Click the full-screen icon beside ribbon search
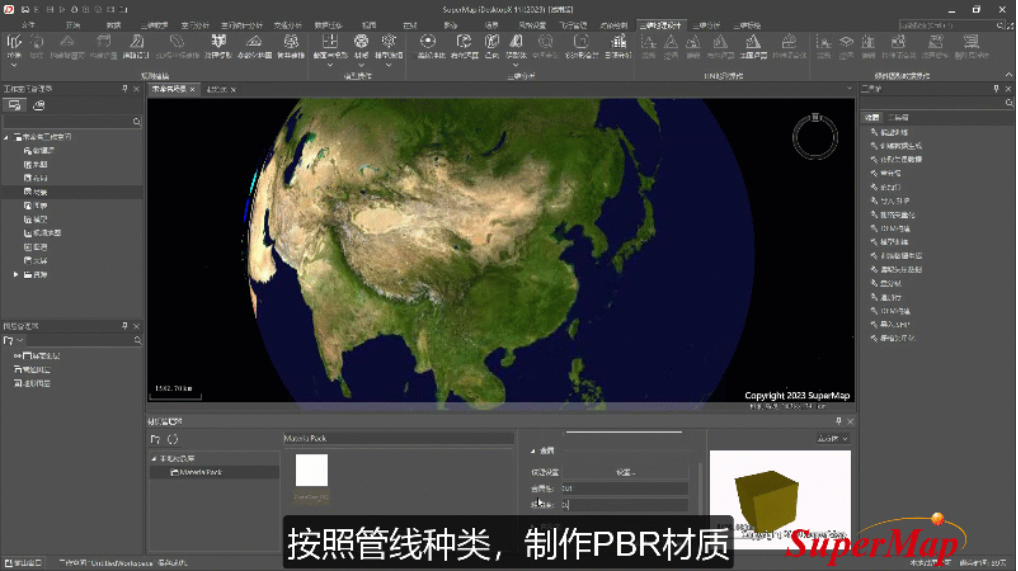Image resolution: width=1018 pixels, height=571 pixels. click(1010, 25)
